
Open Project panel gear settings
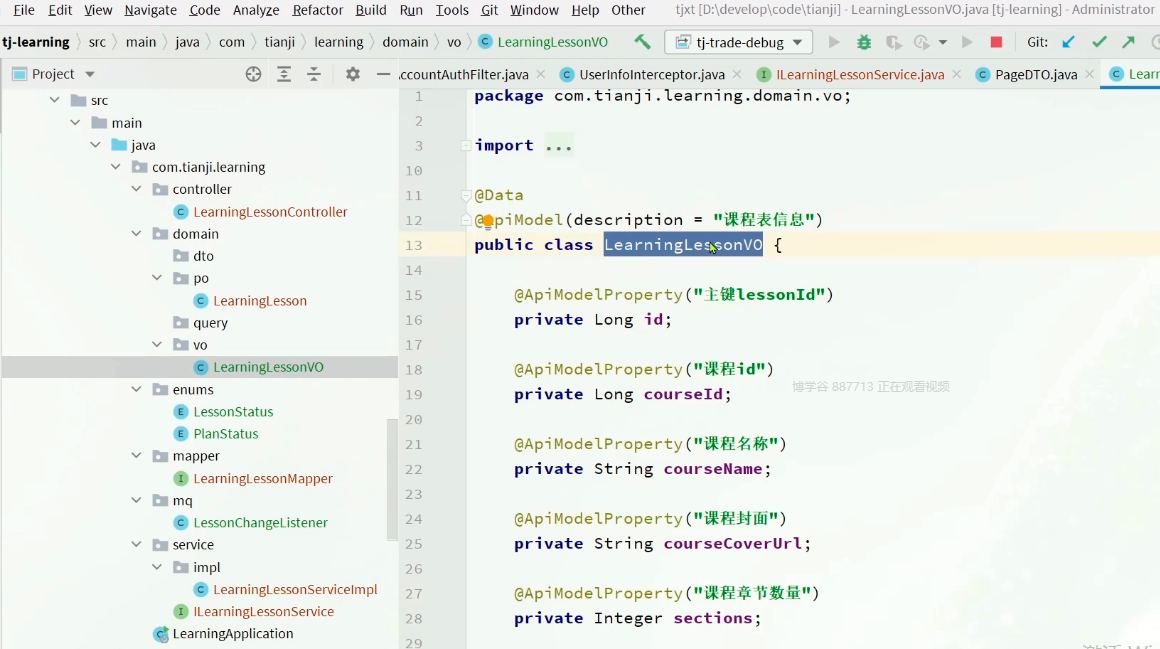tap(352, 74)
